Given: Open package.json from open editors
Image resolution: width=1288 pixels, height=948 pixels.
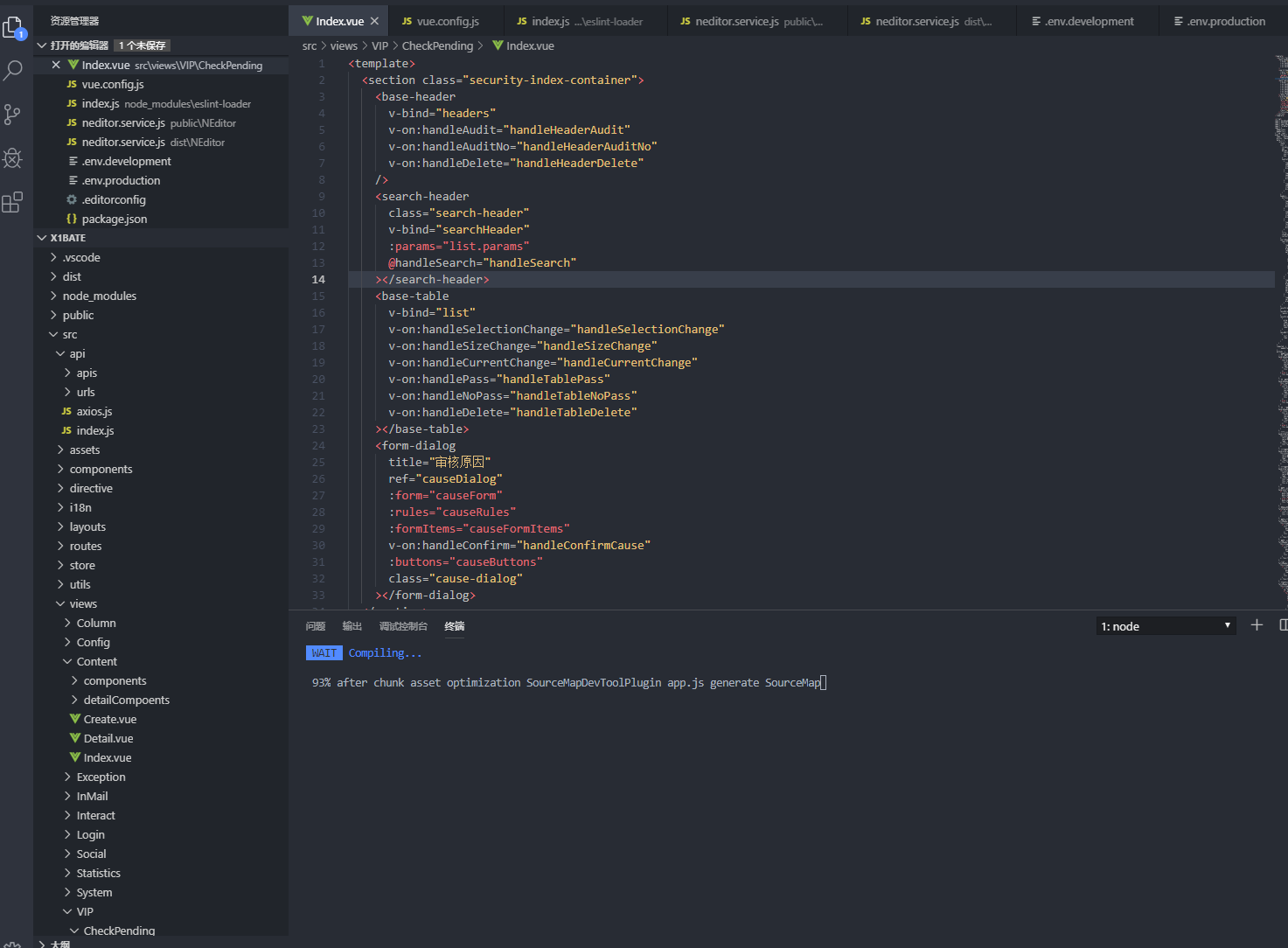Looking at the screenshot, I should click(x=114, y=219).
